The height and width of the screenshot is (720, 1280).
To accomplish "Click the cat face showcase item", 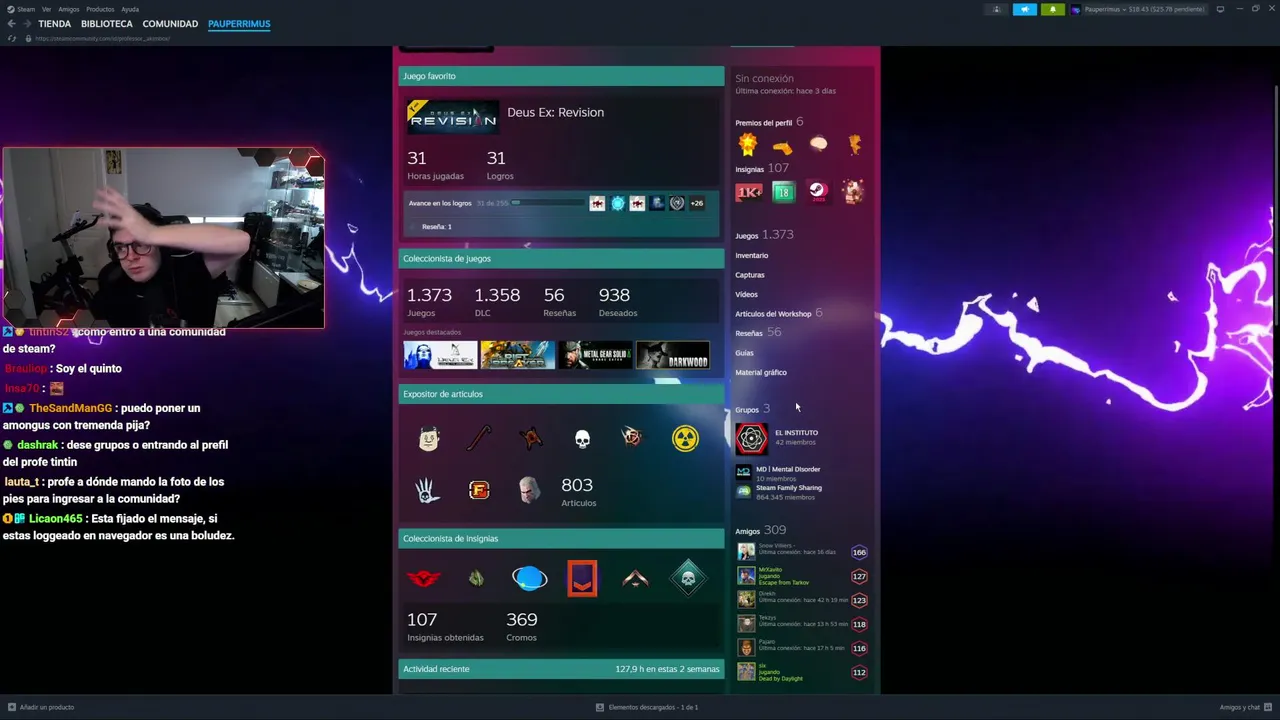I will point(429,439).
